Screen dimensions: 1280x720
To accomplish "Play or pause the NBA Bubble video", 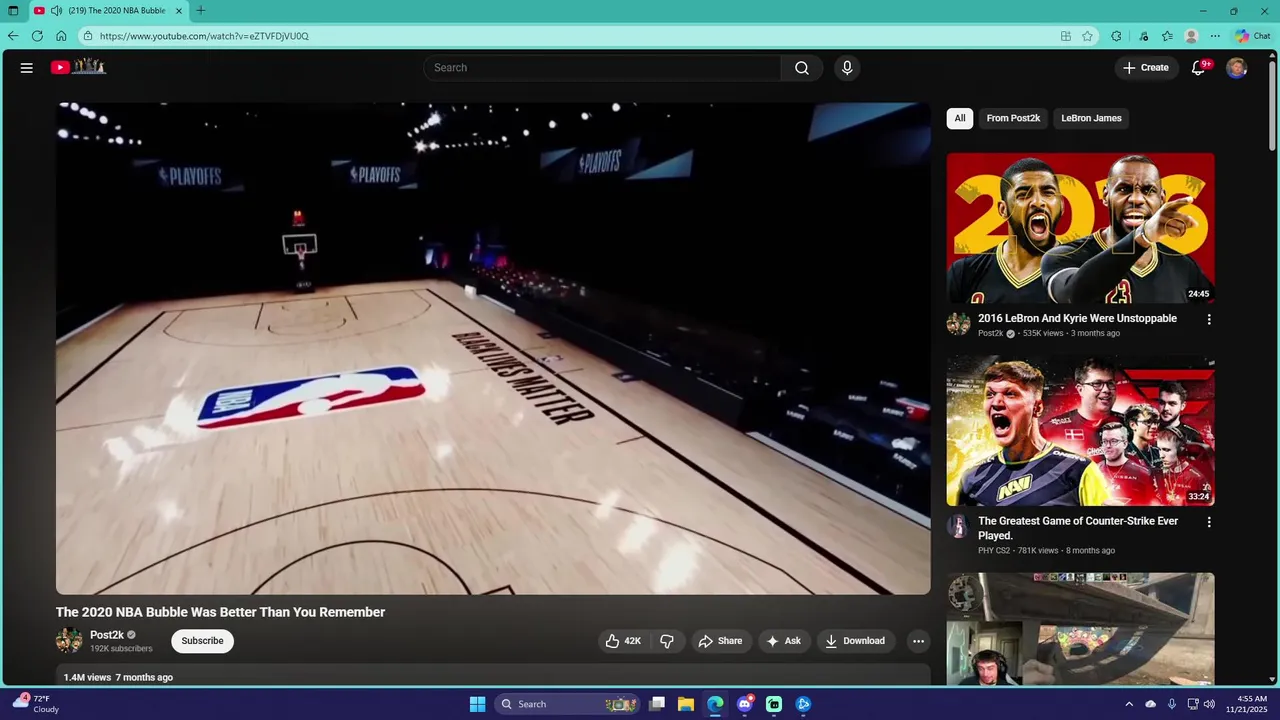I will (x=493, y=348).
